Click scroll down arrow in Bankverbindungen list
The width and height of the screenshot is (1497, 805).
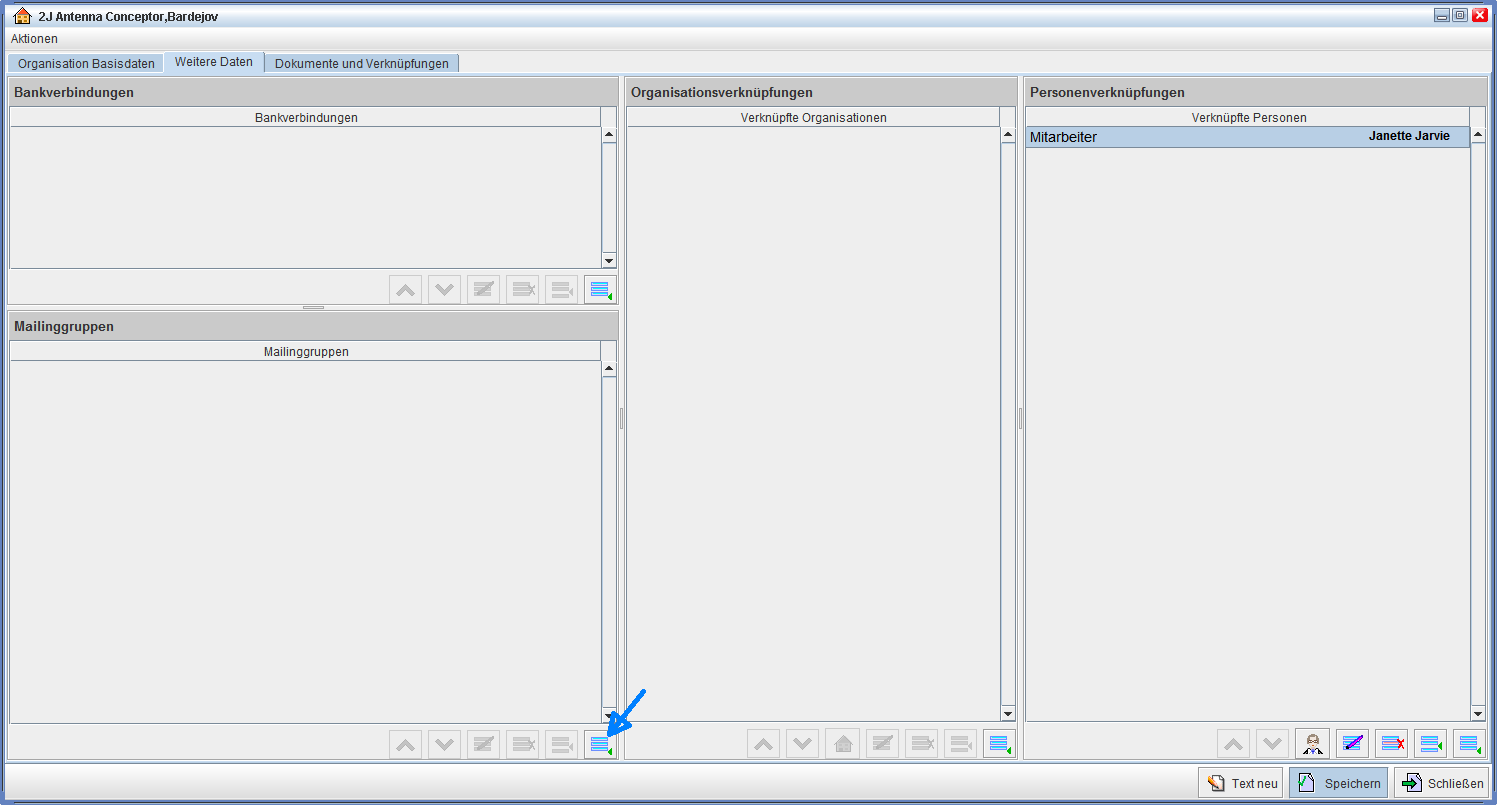pyautogui.click(x=609, y=260)
